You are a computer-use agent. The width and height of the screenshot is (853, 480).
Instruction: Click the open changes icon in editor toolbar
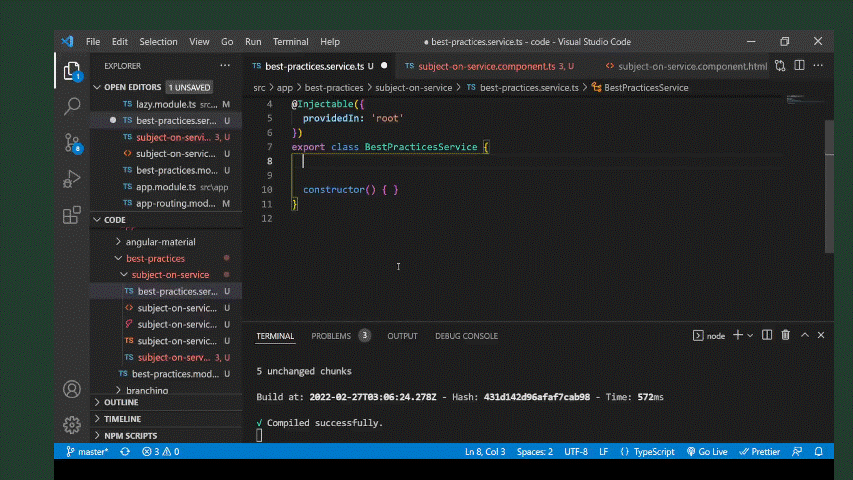[x=780, y=66]
